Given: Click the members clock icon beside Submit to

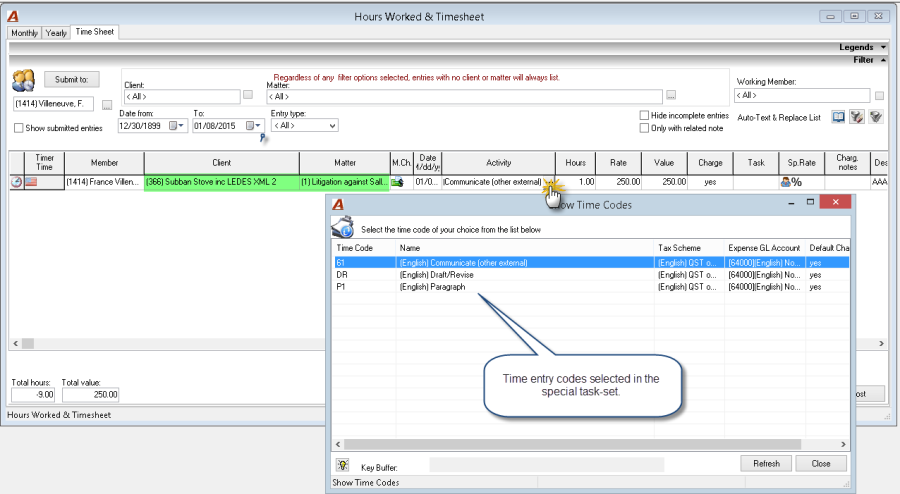Looking at the screenshot, I should [24, 81].
